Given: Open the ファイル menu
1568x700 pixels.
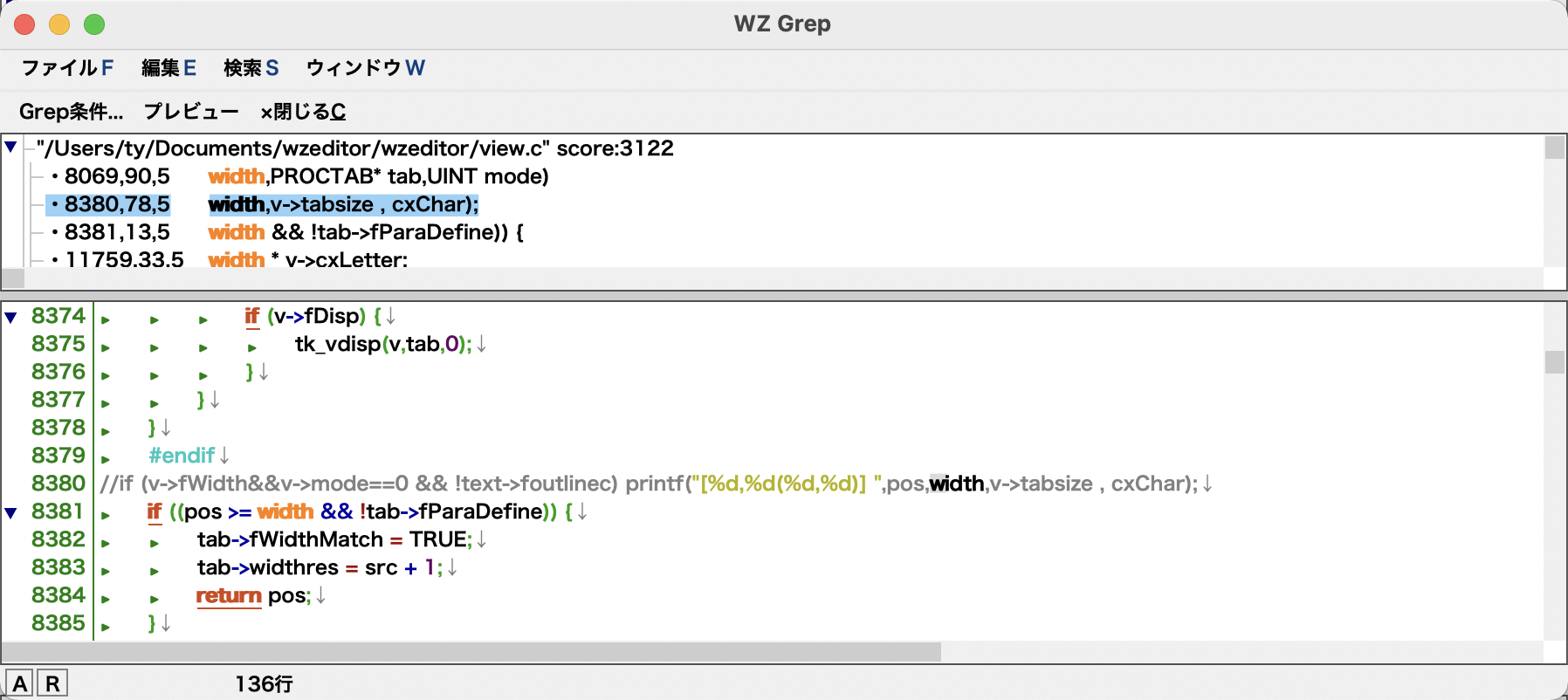Looking at the screenshot, I should point(66,68).
